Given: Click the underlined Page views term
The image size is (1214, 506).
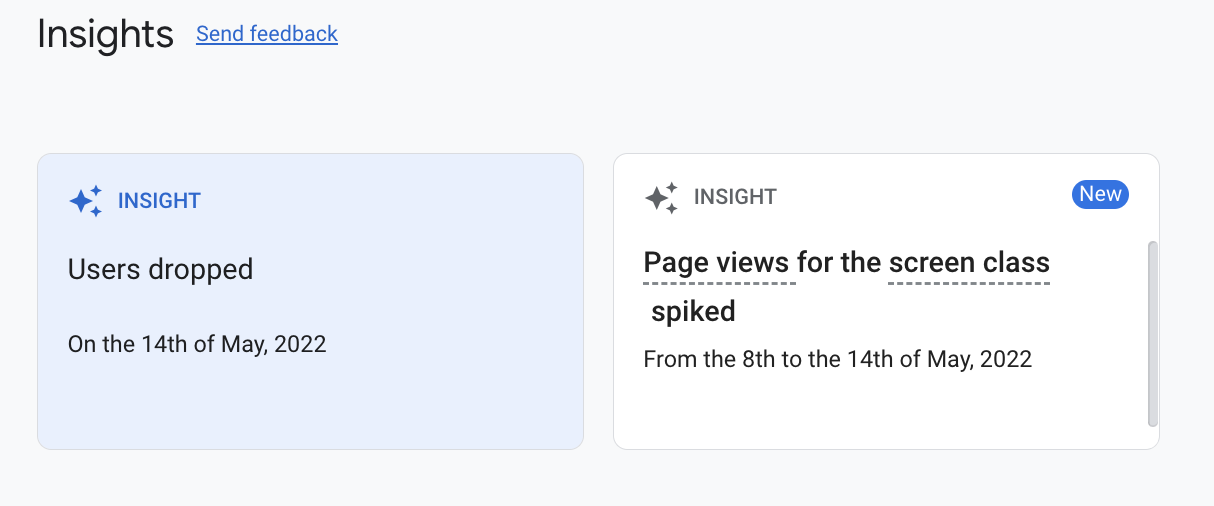Looking at the screenshot, I should tap(719, 263).
